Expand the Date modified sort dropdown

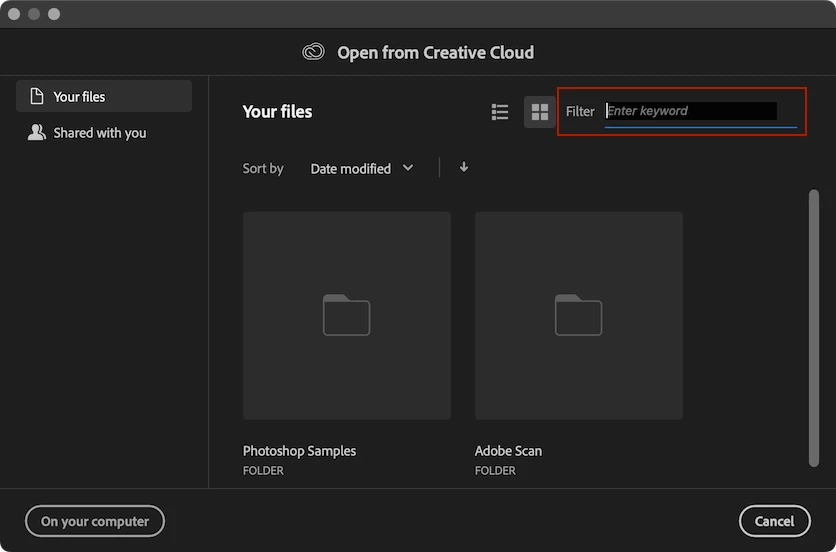tap(361, 169)
